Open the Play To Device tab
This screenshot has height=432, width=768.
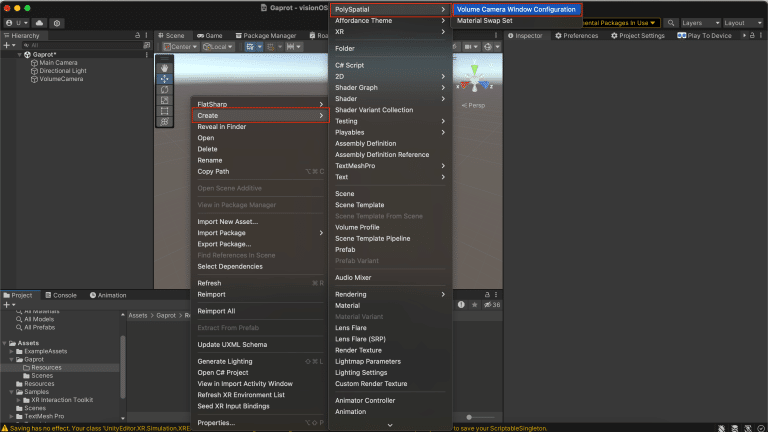[x=704, y=35]
